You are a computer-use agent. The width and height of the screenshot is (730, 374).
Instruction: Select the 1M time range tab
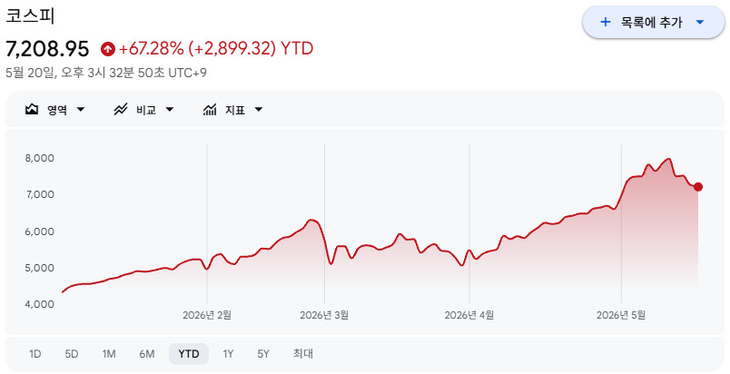[109, 354]
